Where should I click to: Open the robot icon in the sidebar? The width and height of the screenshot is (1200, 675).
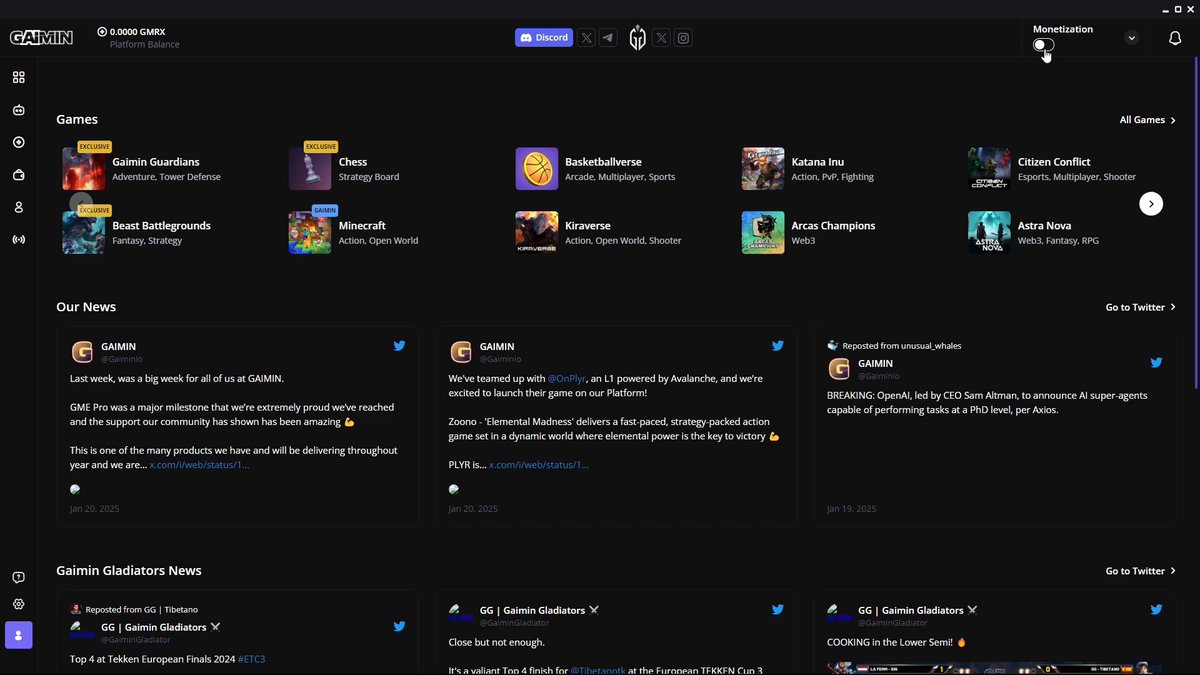(18, 110)
